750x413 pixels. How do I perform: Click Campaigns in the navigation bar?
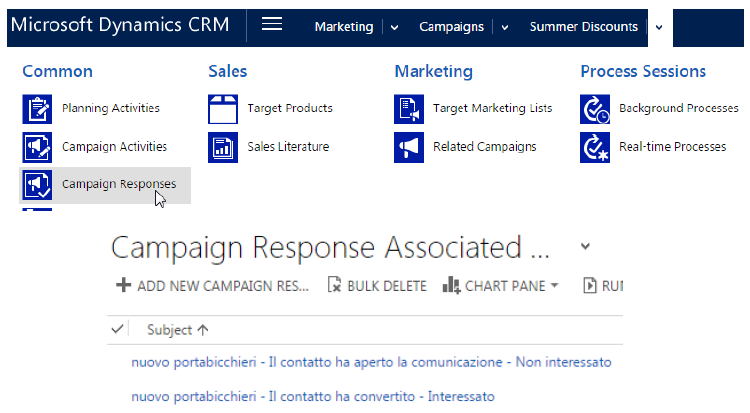pyautogui.click(x=452, y=27)
